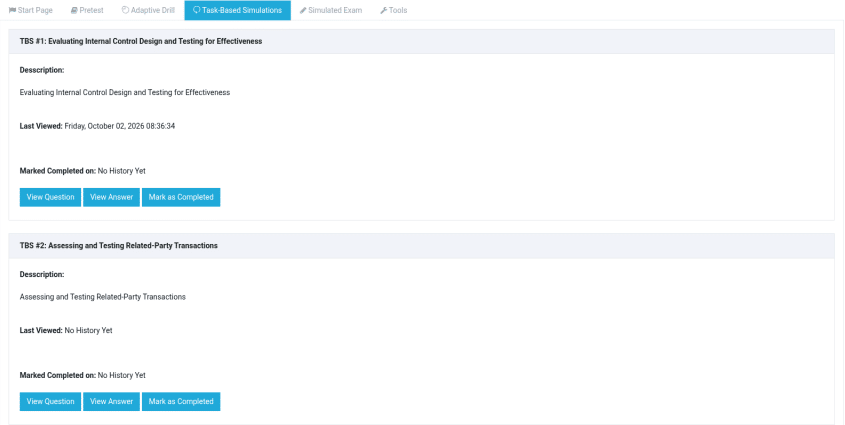The width and height of the screenshot is (845, 425).
Task: View Question for TBS #2
Action: 51,401
